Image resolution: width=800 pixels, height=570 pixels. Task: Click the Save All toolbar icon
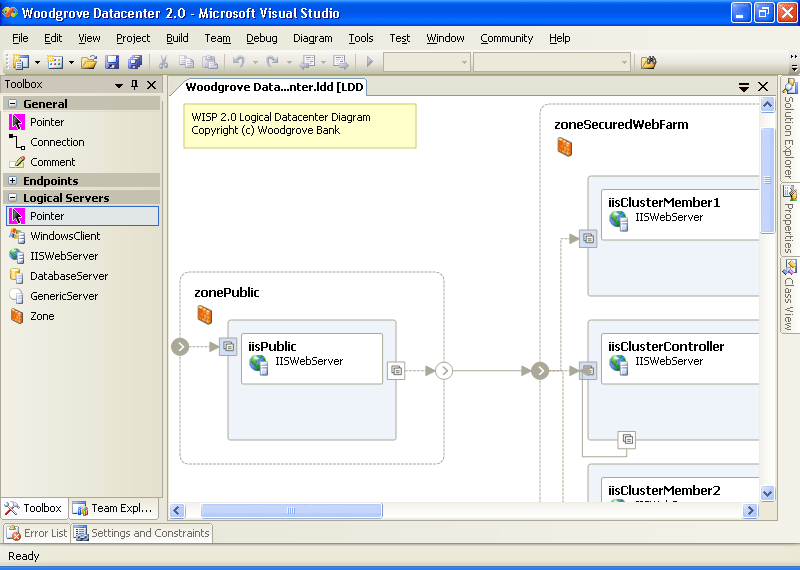pyautogui.click(x=134, y=62)
